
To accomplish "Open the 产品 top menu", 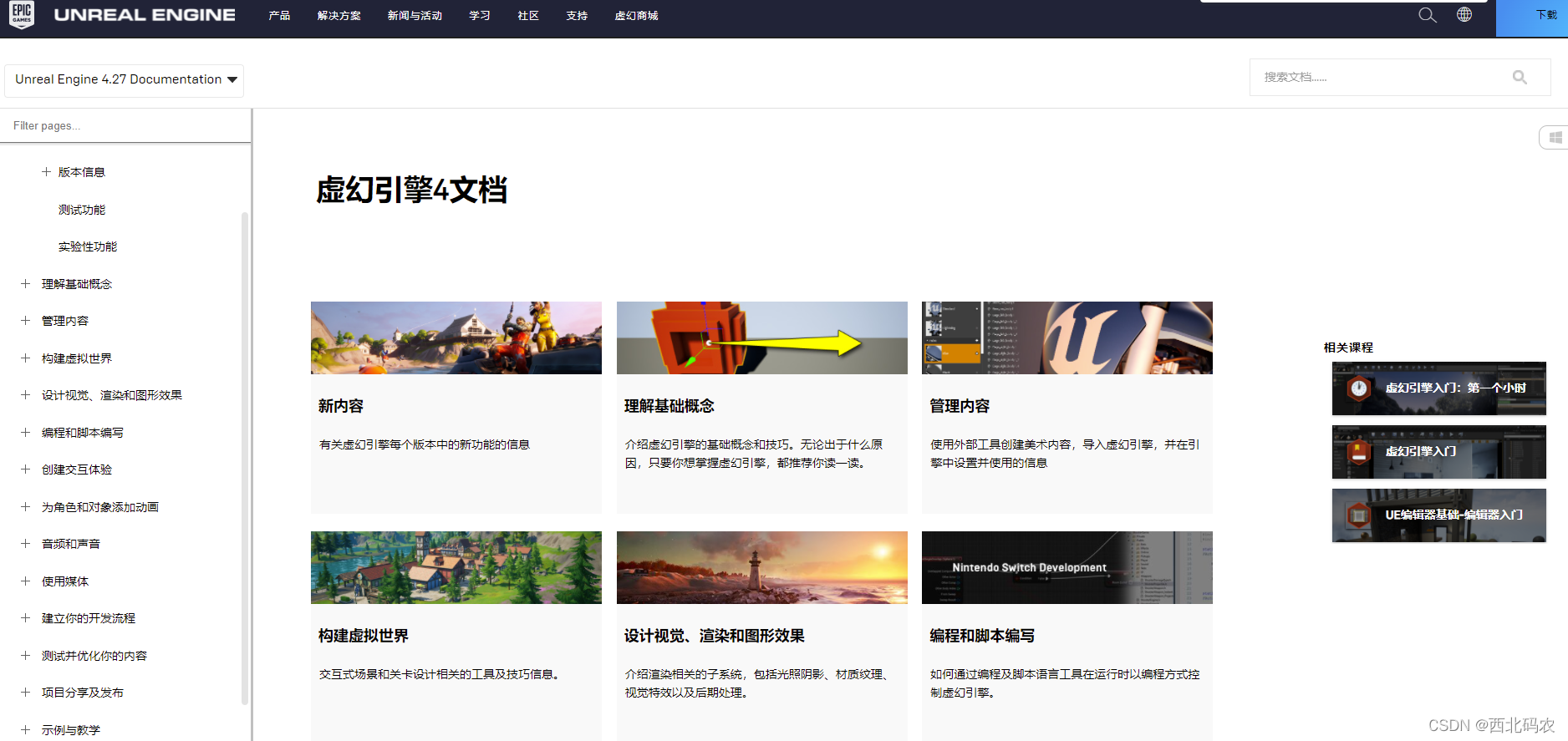I will 279,16.
